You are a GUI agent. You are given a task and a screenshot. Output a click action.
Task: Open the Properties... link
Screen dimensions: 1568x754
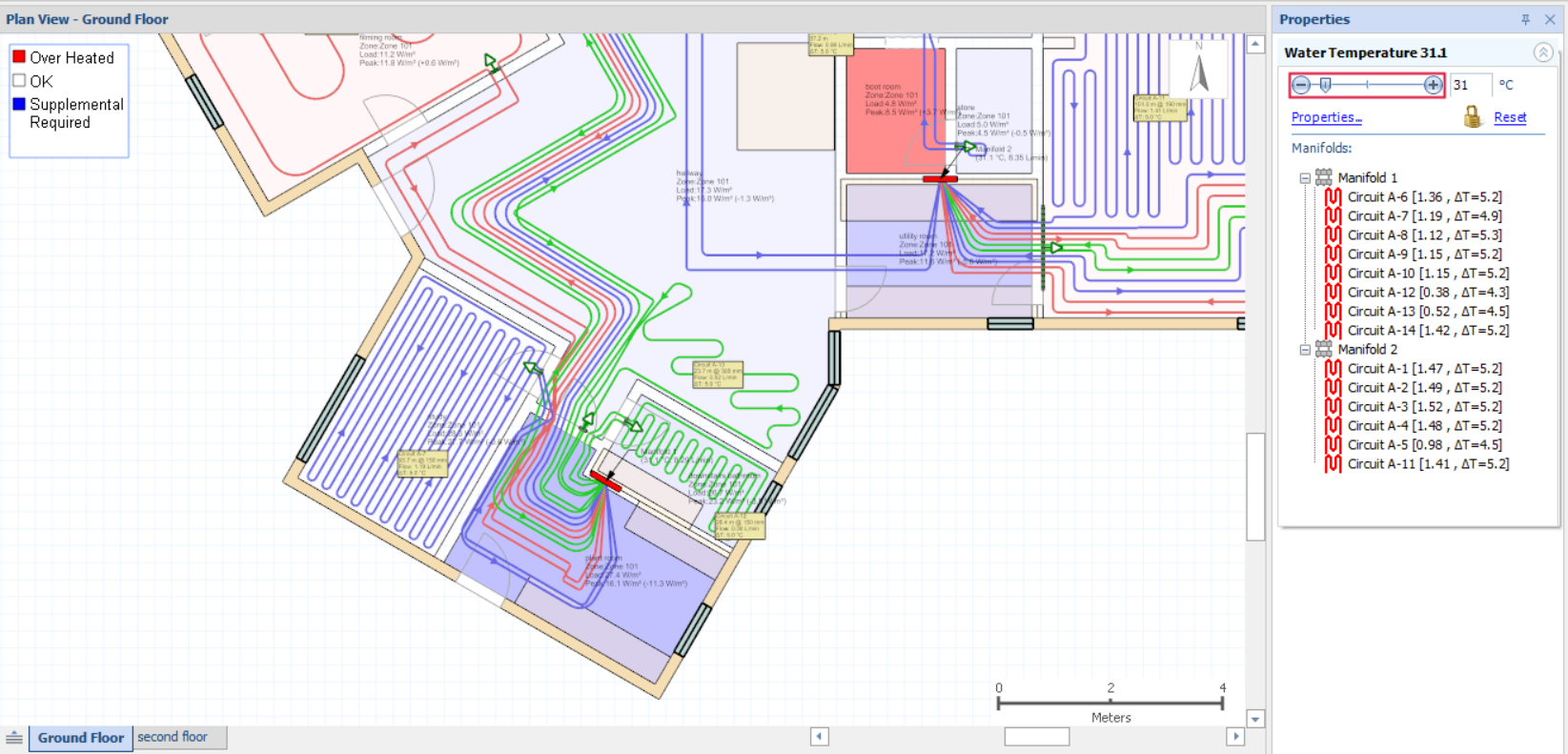click(1326, 117)
